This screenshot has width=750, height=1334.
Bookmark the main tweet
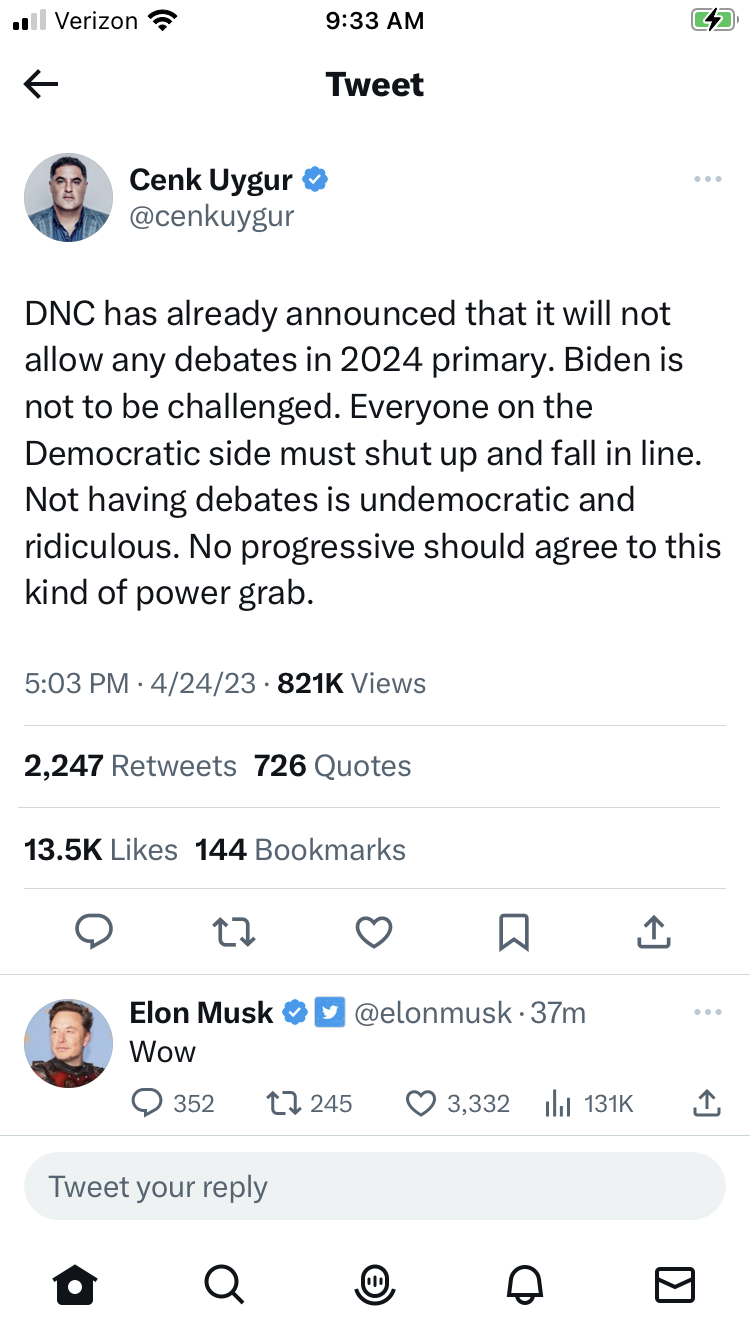tap(513, 932)
